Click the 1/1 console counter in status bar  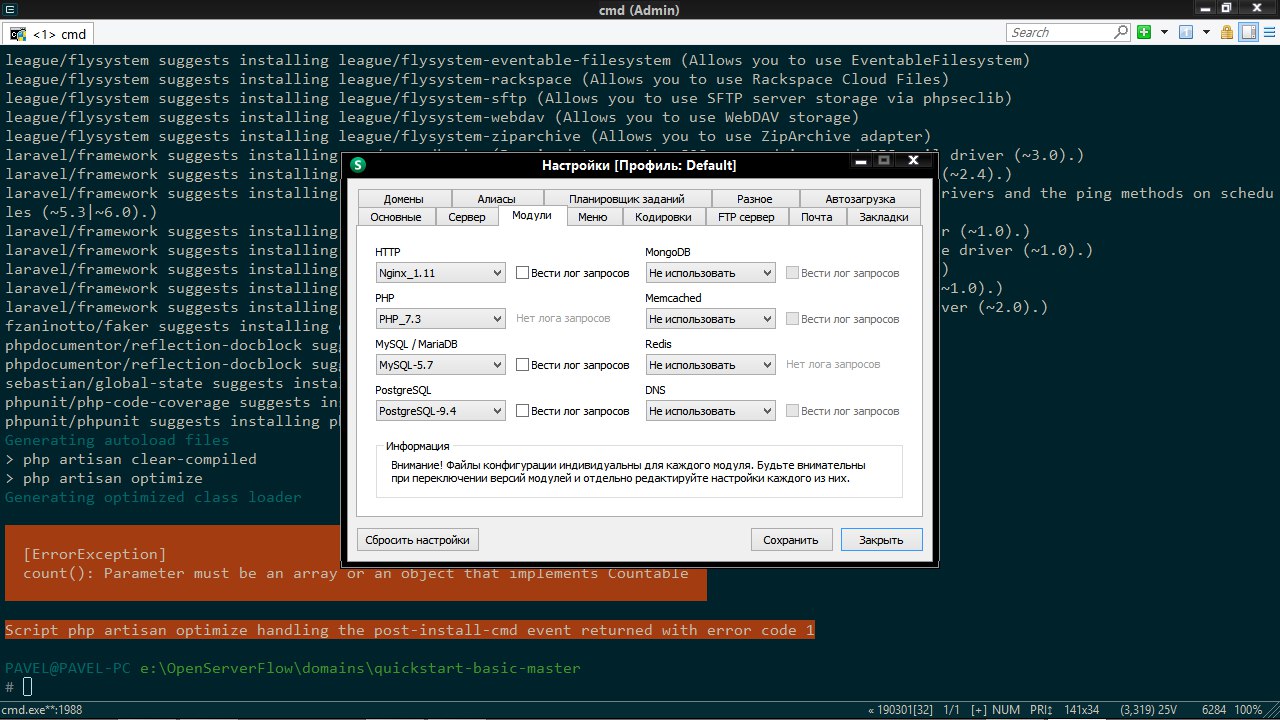[x=952, y=710]
